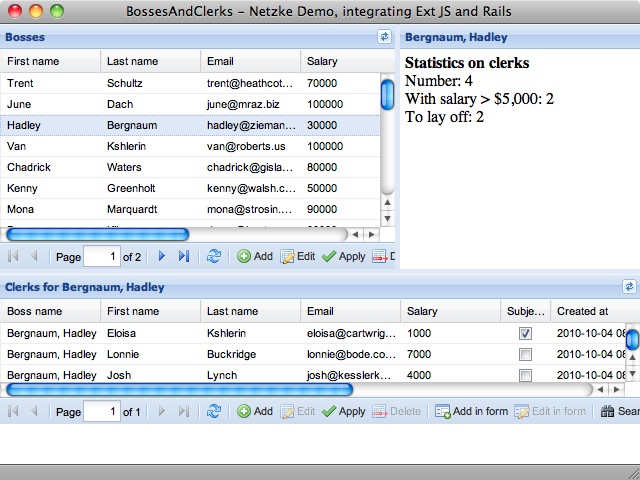
Task: Sort Bosses grid by Salary column header
Action: [339, 61]
